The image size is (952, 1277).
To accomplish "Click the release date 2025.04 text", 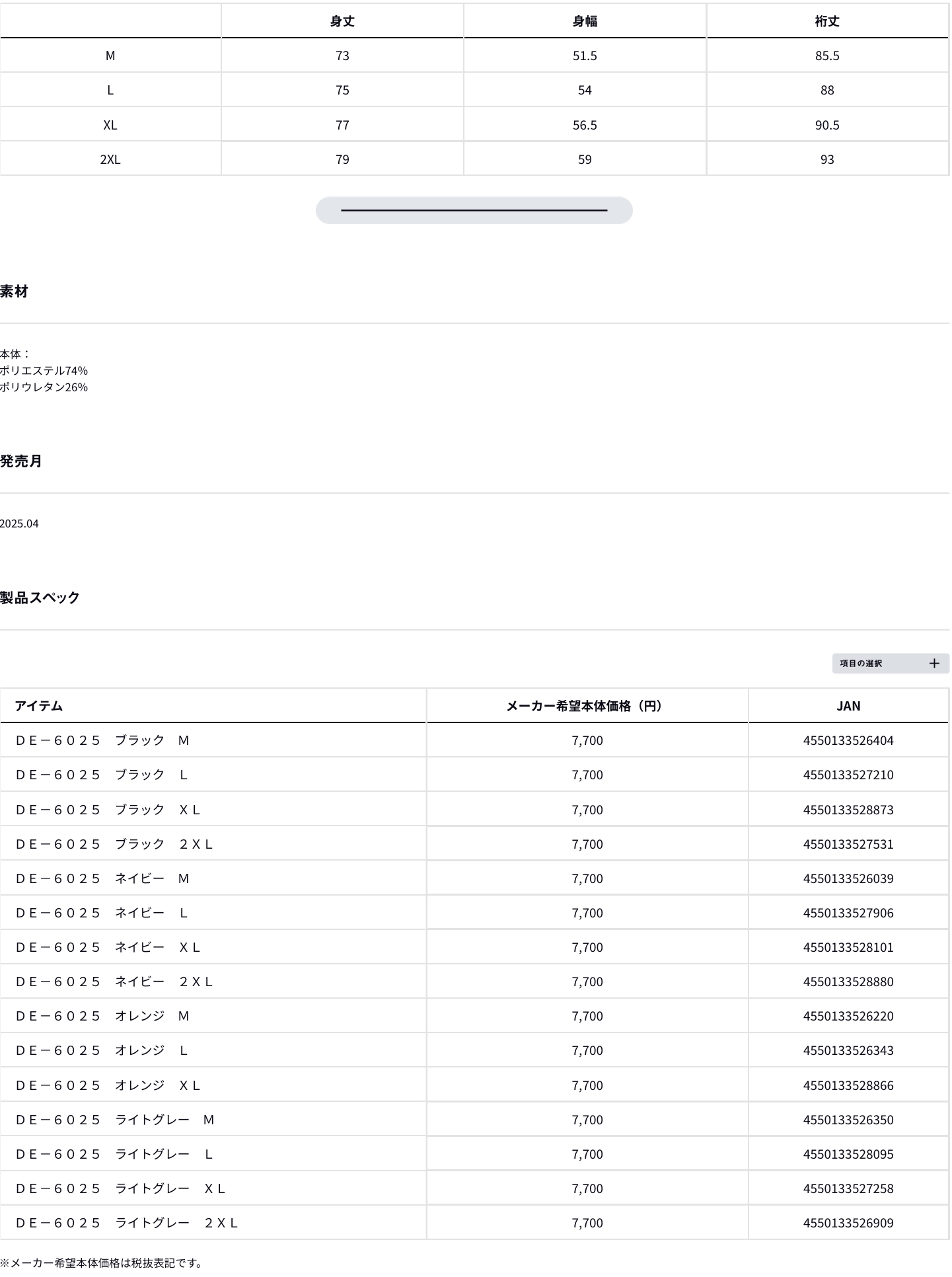I will coord(19,523).
